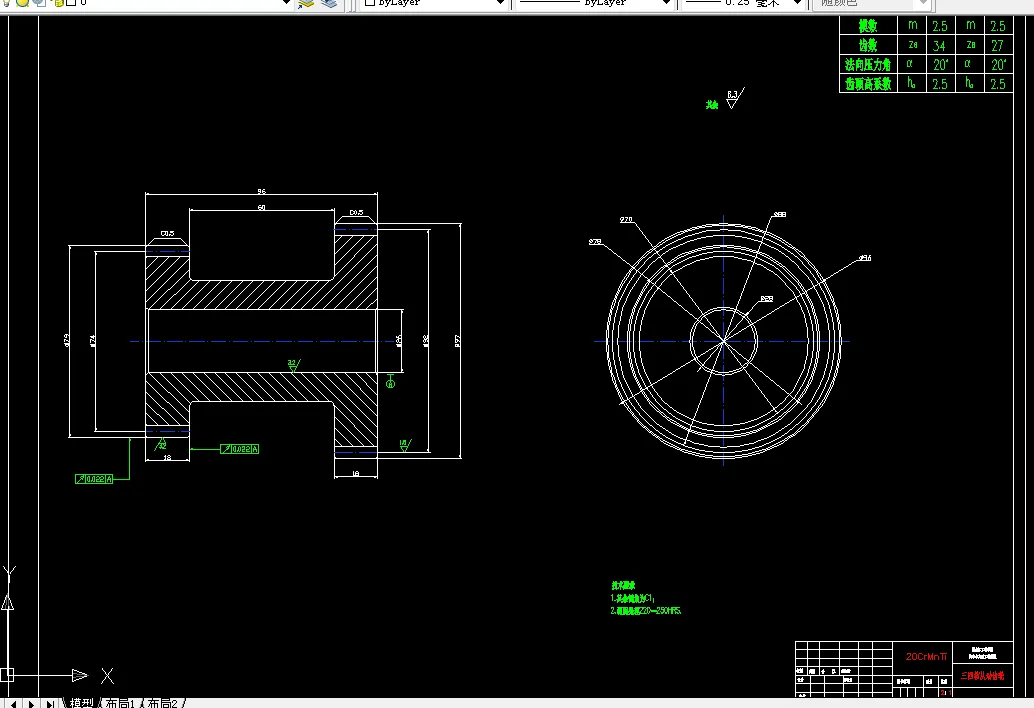Expand the 0.25 lineweight dropdown
Image resolution: width=1034 pixels, height=708 pixels.
click(x=797, y=3)
